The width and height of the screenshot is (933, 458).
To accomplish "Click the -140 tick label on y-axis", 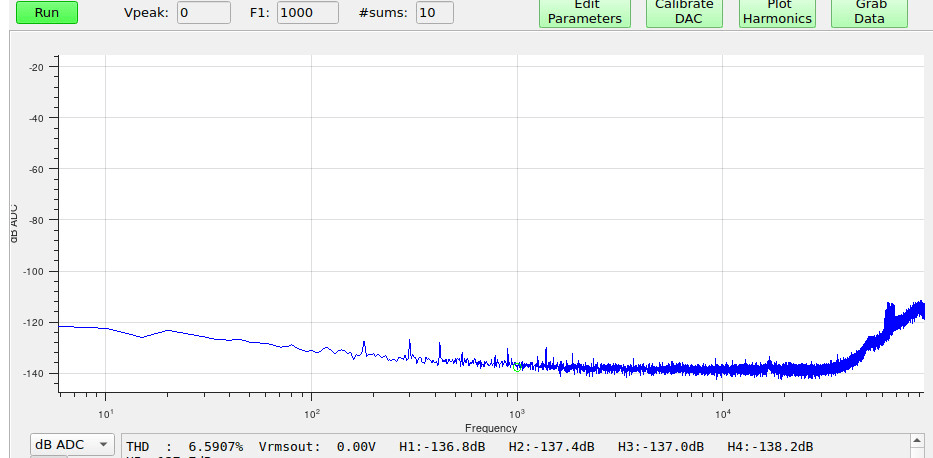I will pos(34,374).
